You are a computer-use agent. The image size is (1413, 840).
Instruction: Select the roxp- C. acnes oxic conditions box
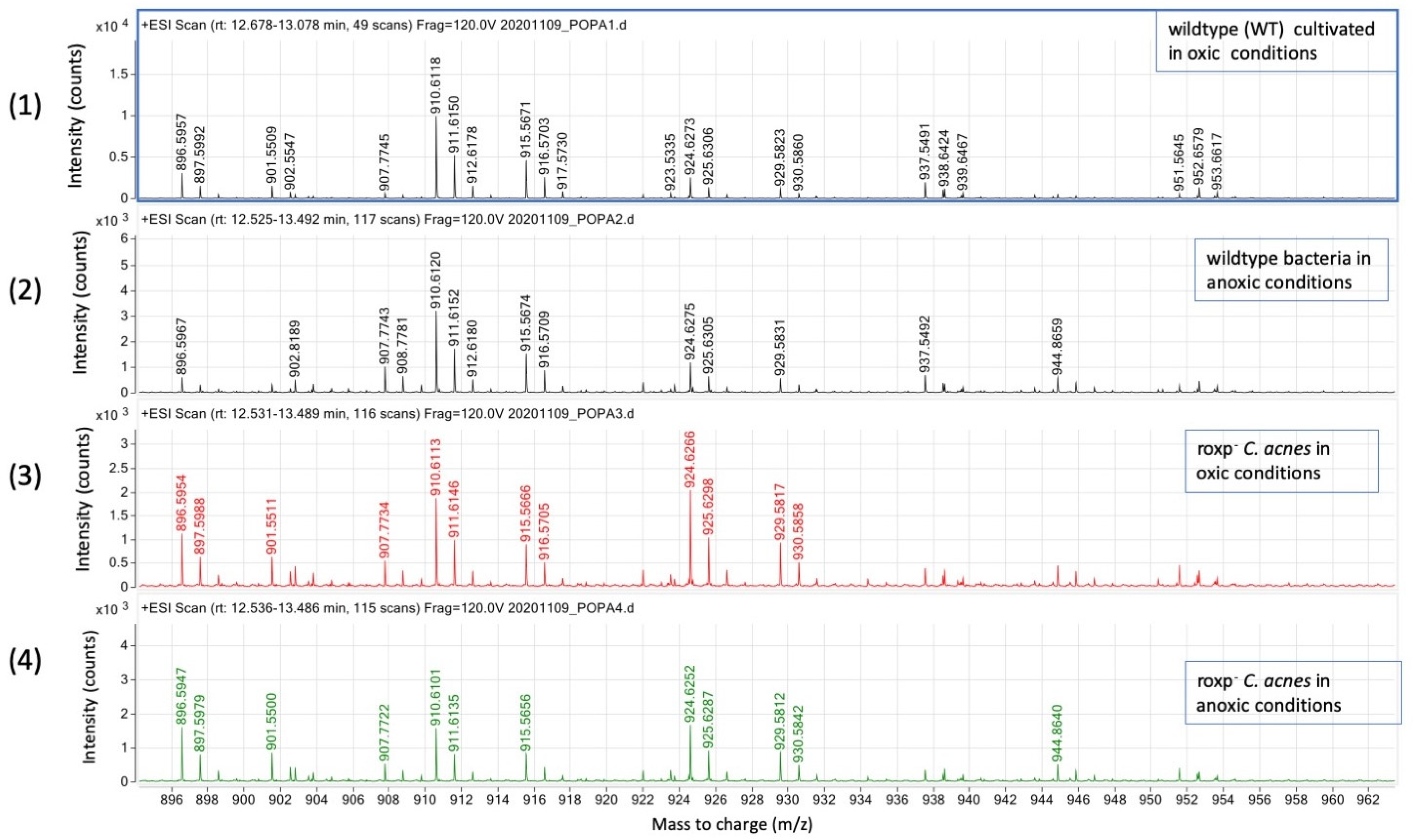point(1281,460)
